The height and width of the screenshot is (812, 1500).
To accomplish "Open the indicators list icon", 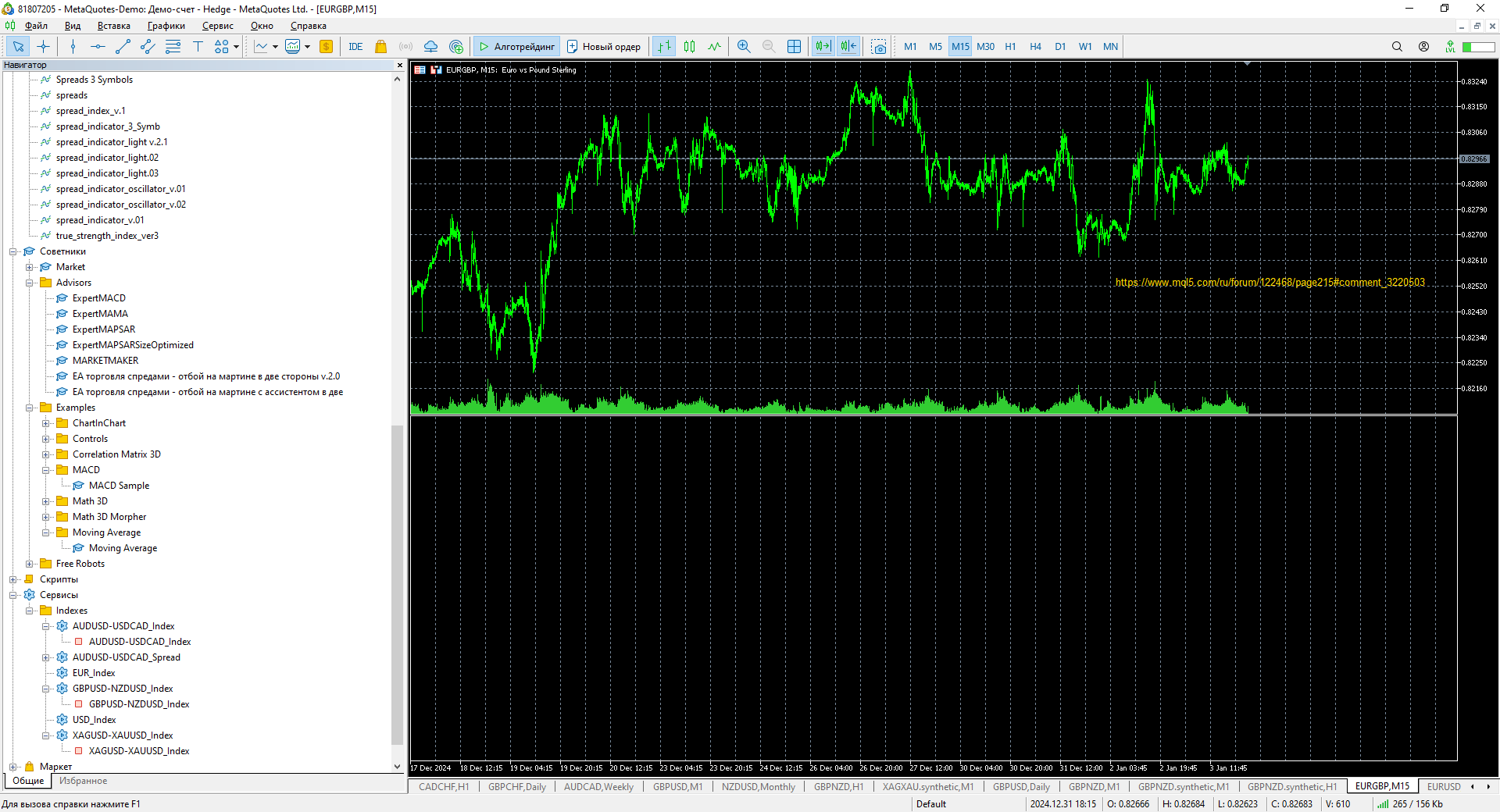I will click(261, 47).
